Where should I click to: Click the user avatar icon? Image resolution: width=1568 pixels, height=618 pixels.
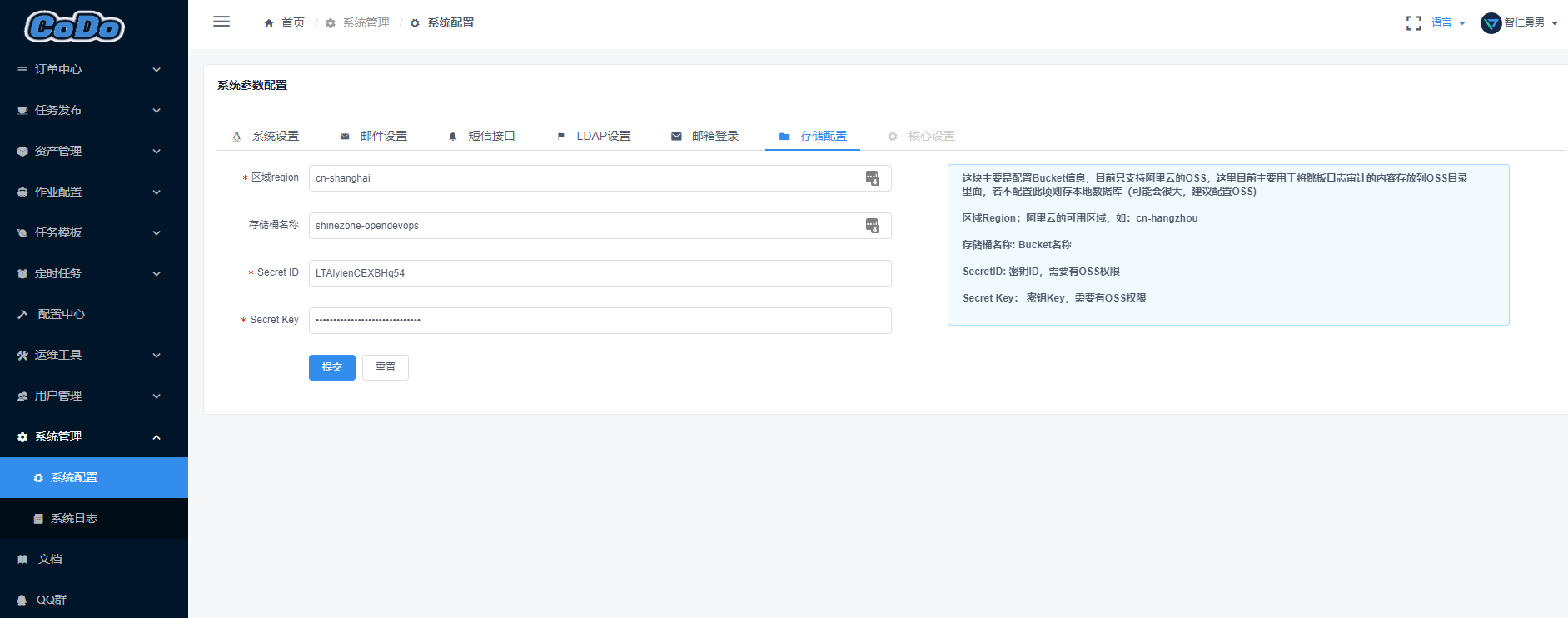point(1491,23)
